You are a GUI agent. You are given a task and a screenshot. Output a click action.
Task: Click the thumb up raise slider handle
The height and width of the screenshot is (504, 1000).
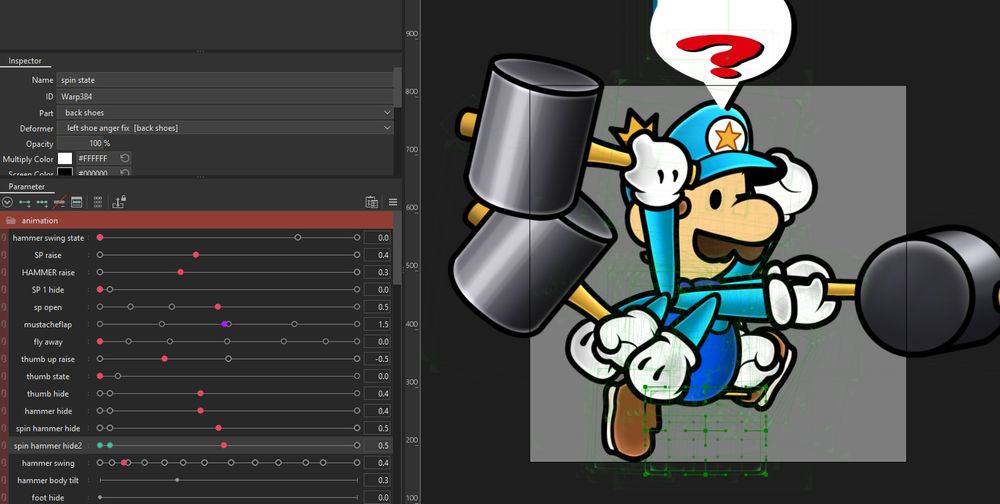165,359
